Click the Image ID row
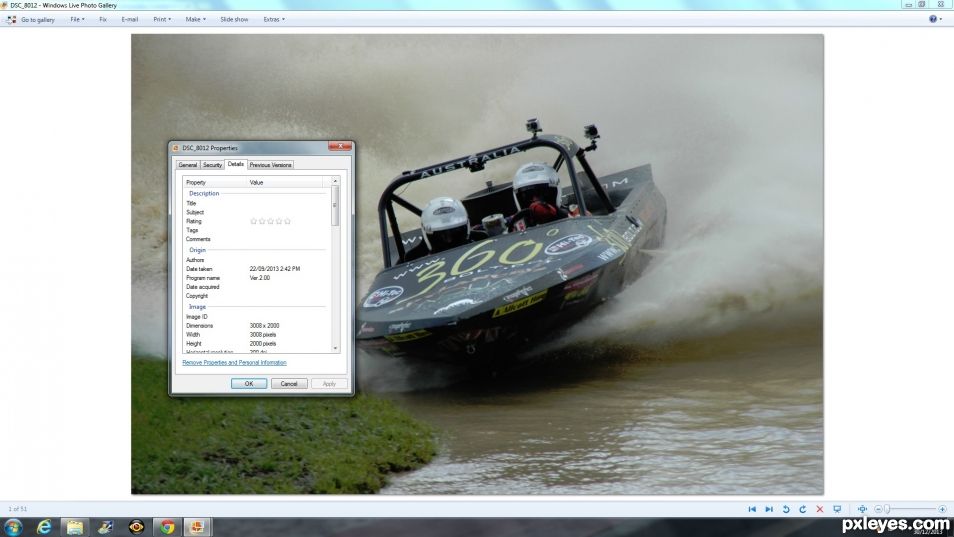This screenshot has height=537, width=954. (x=256, y=317)
